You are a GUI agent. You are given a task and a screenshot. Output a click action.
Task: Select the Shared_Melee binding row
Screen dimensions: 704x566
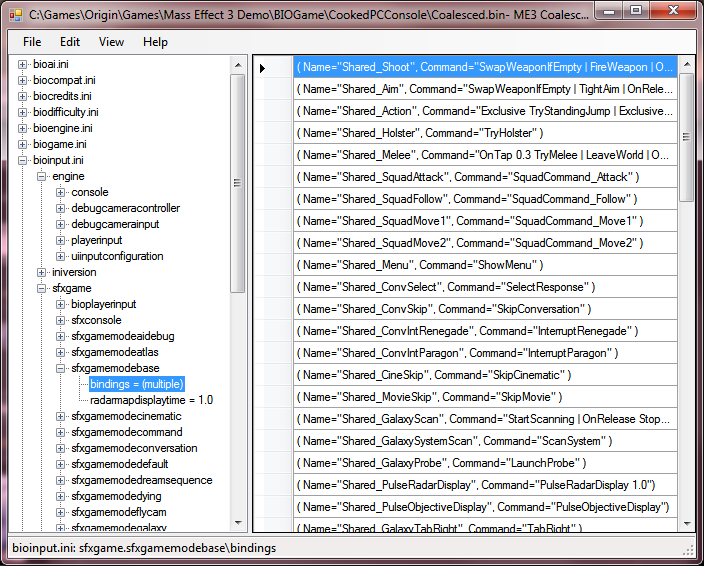(485, 155)
